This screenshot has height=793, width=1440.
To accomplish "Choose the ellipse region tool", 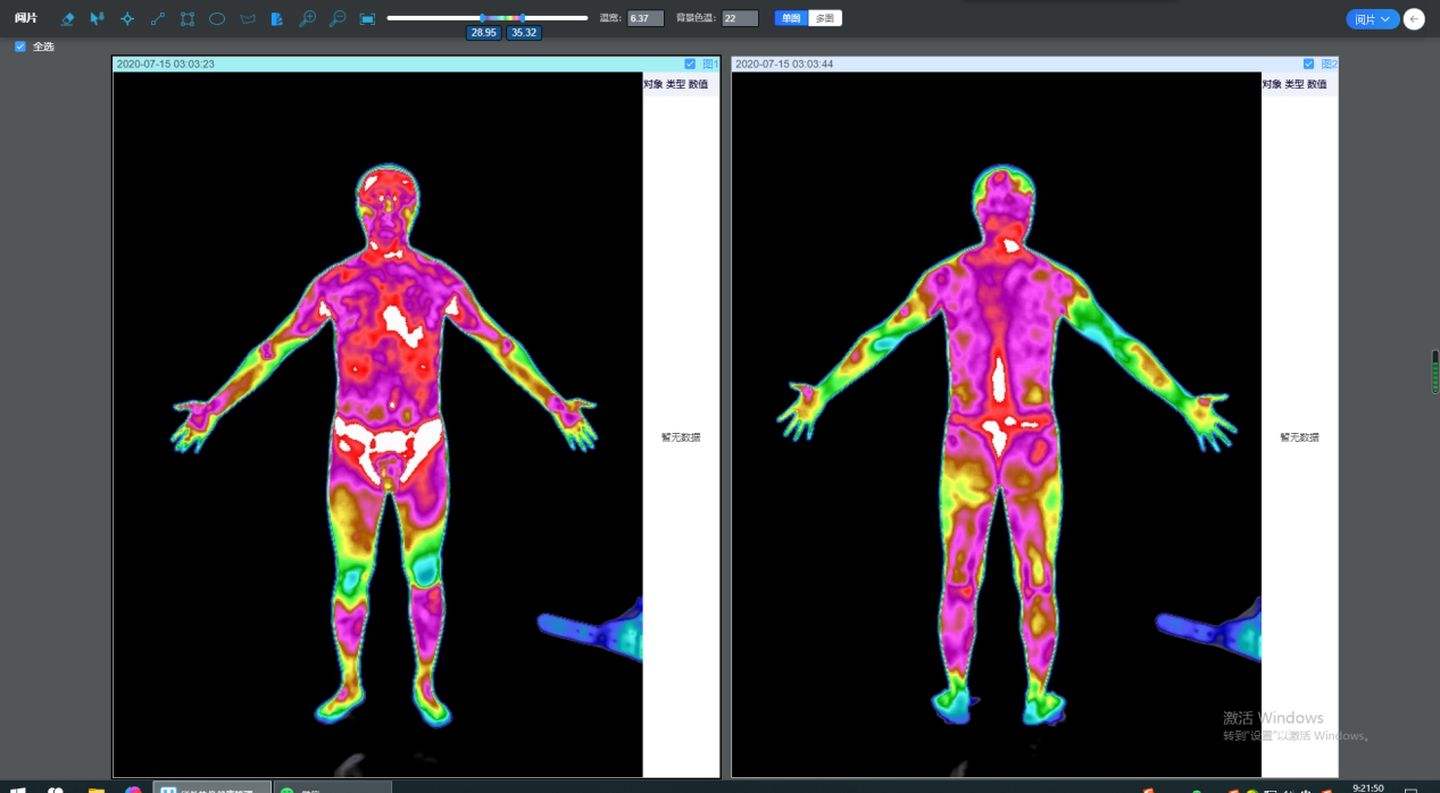I will 217,19.
